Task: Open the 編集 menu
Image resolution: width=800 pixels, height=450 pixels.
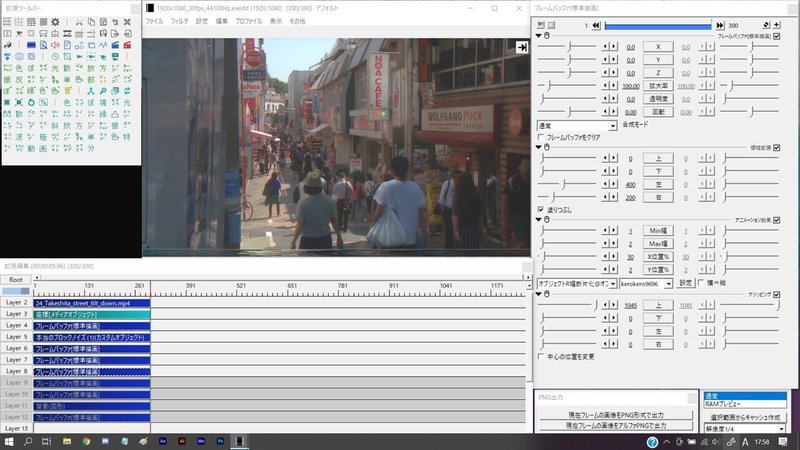Action: pos(221,21)
